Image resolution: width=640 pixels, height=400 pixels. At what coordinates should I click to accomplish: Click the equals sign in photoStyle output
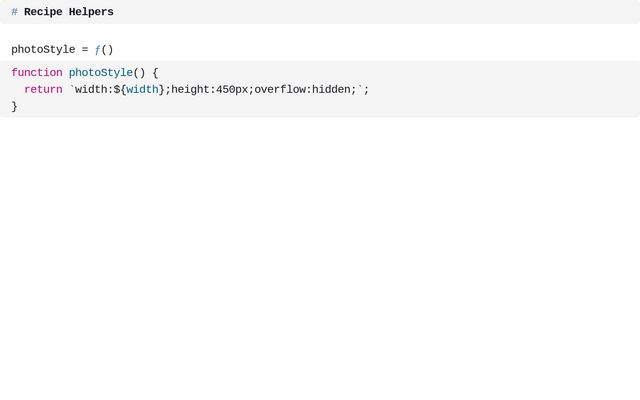pos(84,50)
